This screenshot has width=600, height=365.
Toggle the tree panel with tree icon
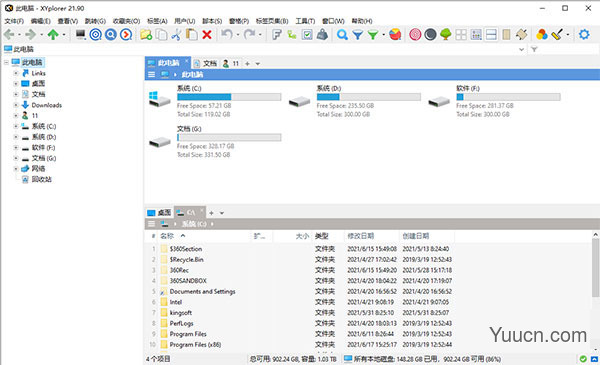pyautogui.click(x=446, y=34)
